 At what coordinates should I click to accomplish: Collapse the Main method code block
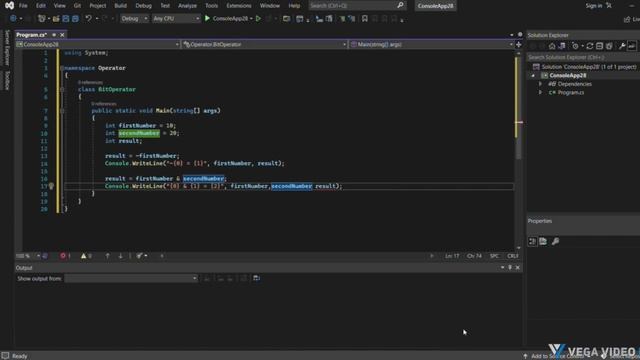point(62,111)
